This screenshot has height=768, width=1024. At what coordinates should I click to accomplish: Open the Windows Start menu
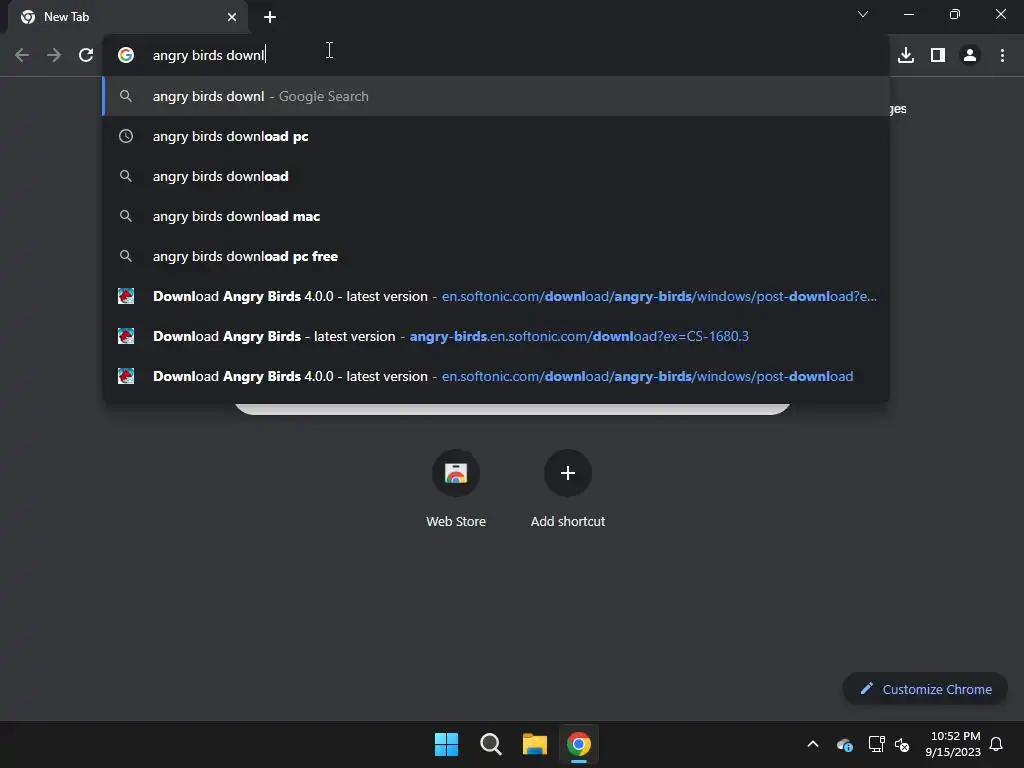447,744
